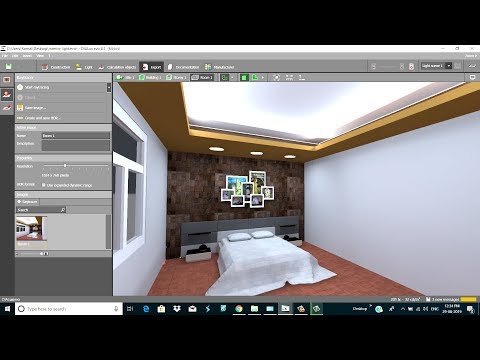Screen dimensions: 480x360
Task: Click the green floor plan view icon
Action: 255,78
